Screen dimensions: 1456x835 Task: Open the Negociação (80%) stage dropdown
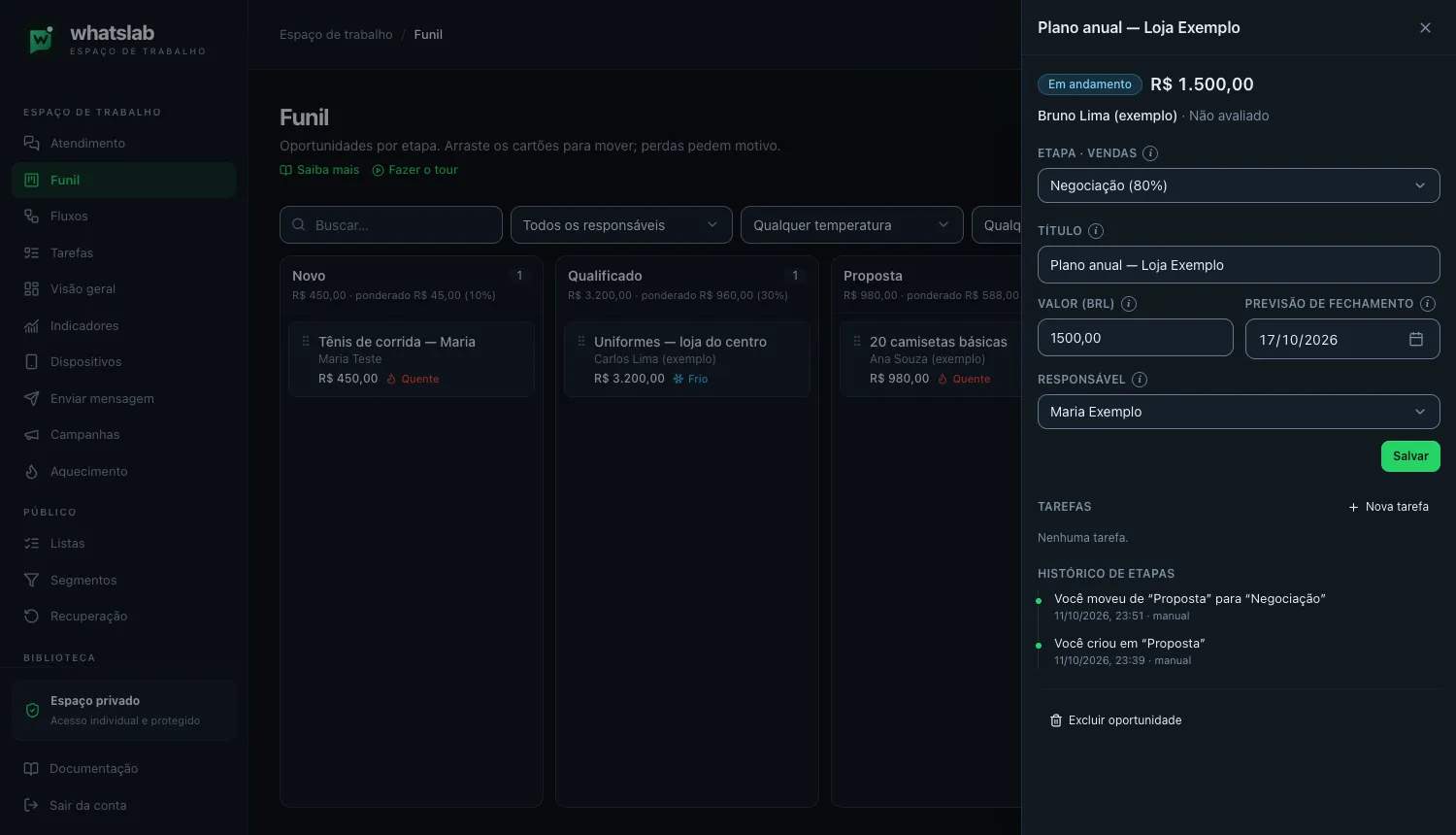tap(1239, 185)
